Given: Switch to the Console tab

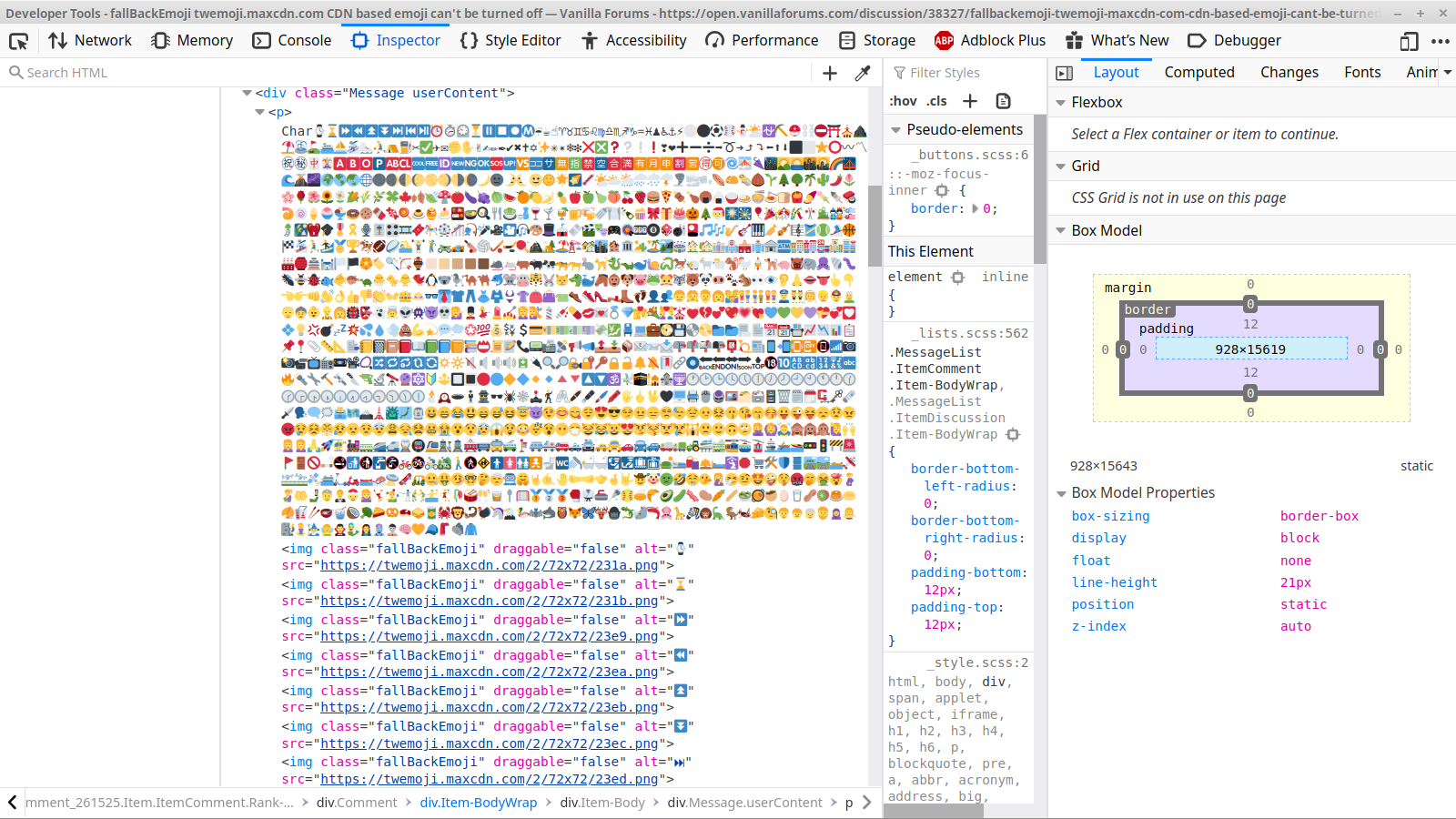Looking at the screenshot, I should click(x=304, y=40).
